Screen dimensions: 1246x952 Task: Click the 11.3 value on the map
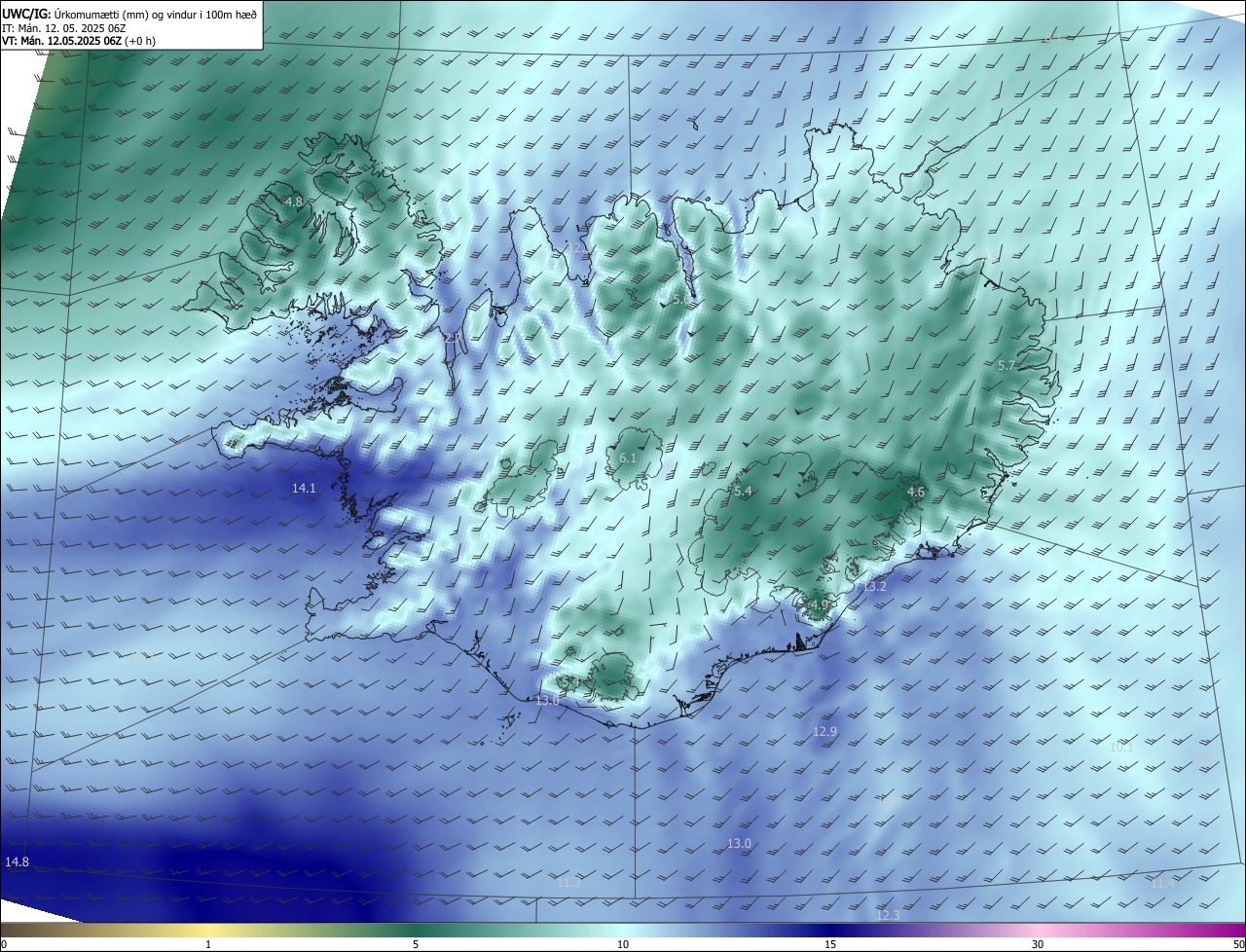tap(569, 882)
